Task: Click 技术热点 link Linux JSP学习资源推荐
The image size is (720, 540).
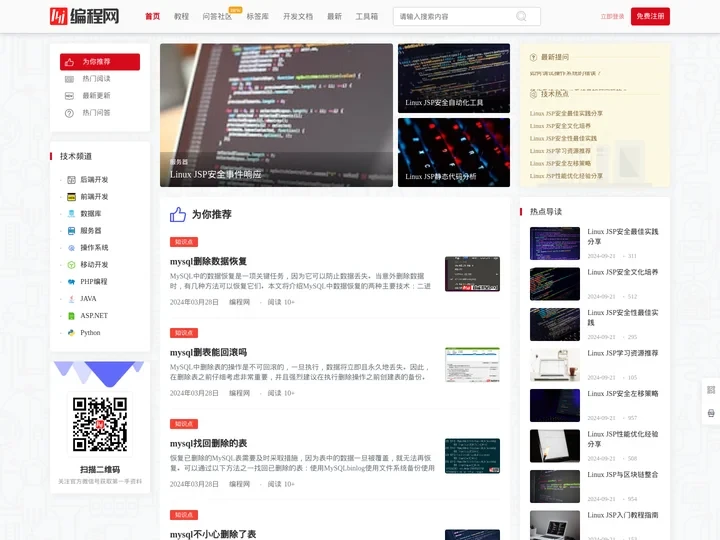Action: 560,151
